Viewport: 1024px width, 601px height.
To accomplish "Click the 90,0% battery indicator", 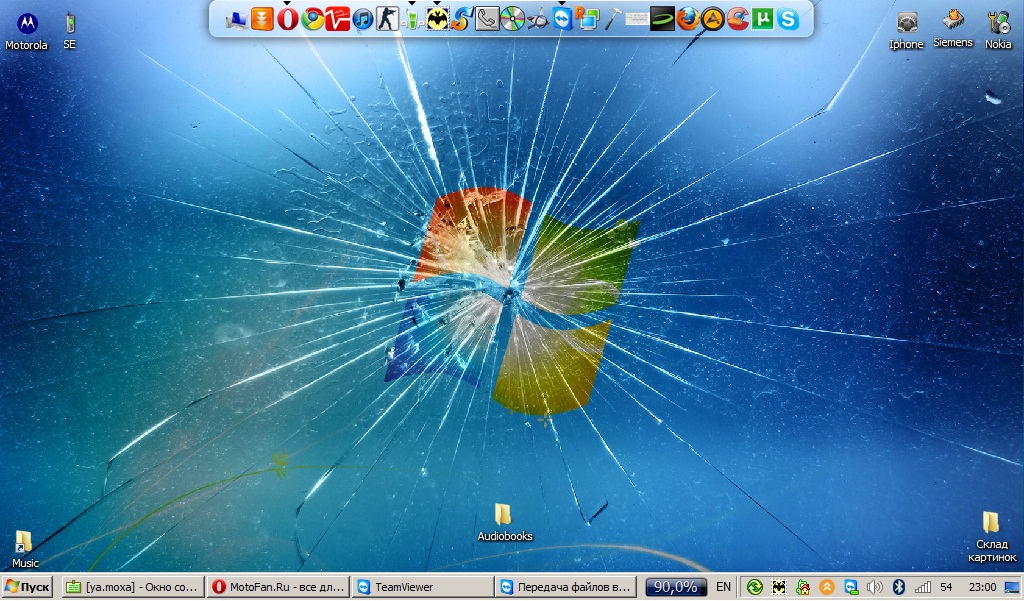I will [676, 587].
